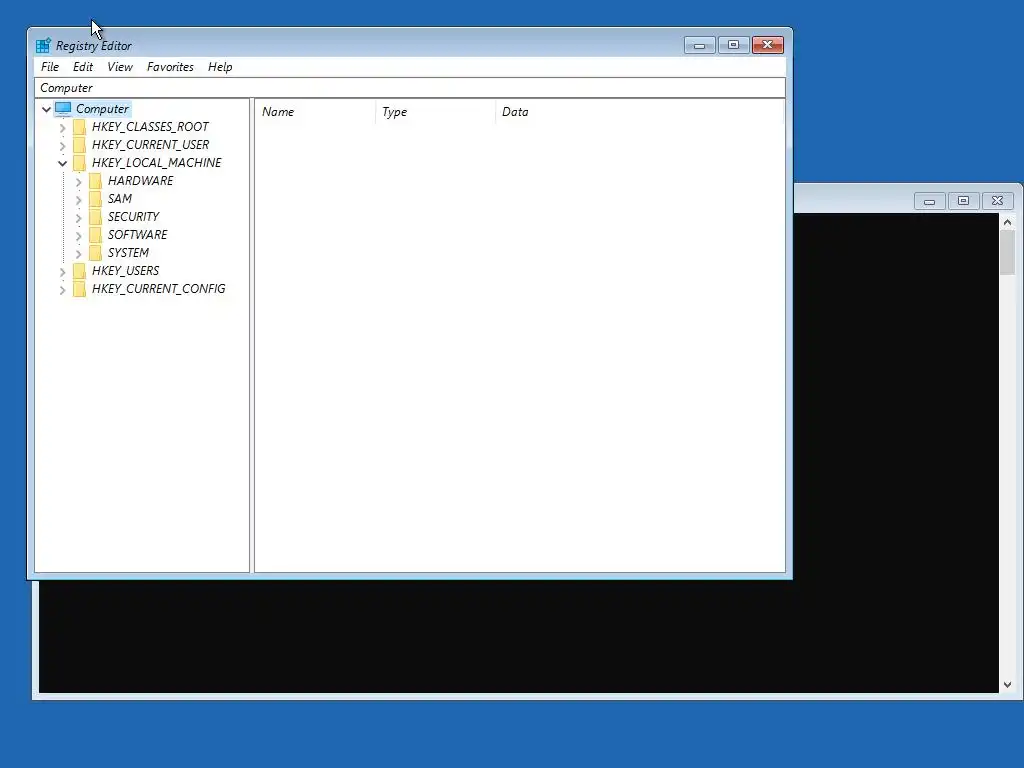Screen dimensions: 1024x768
Task: Click the Registry Editor app icon in title bar
Action: pos(43,46)
